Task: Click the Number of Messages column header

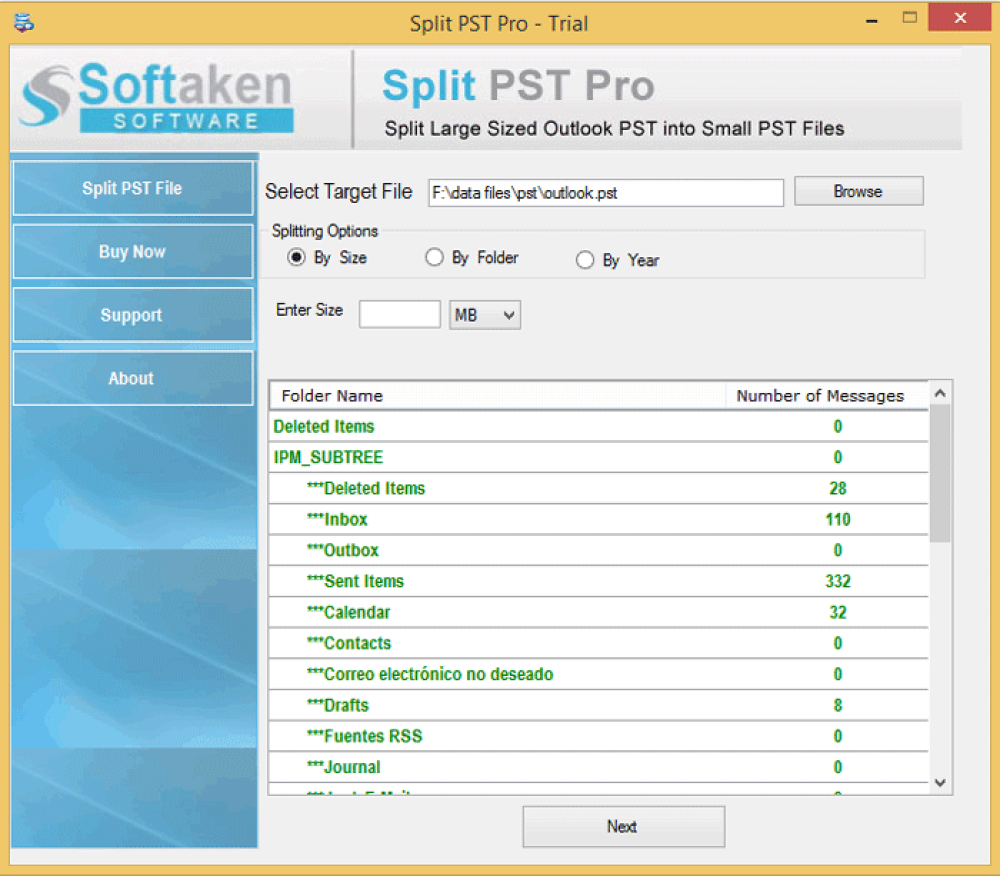Action: pos(820,396)
